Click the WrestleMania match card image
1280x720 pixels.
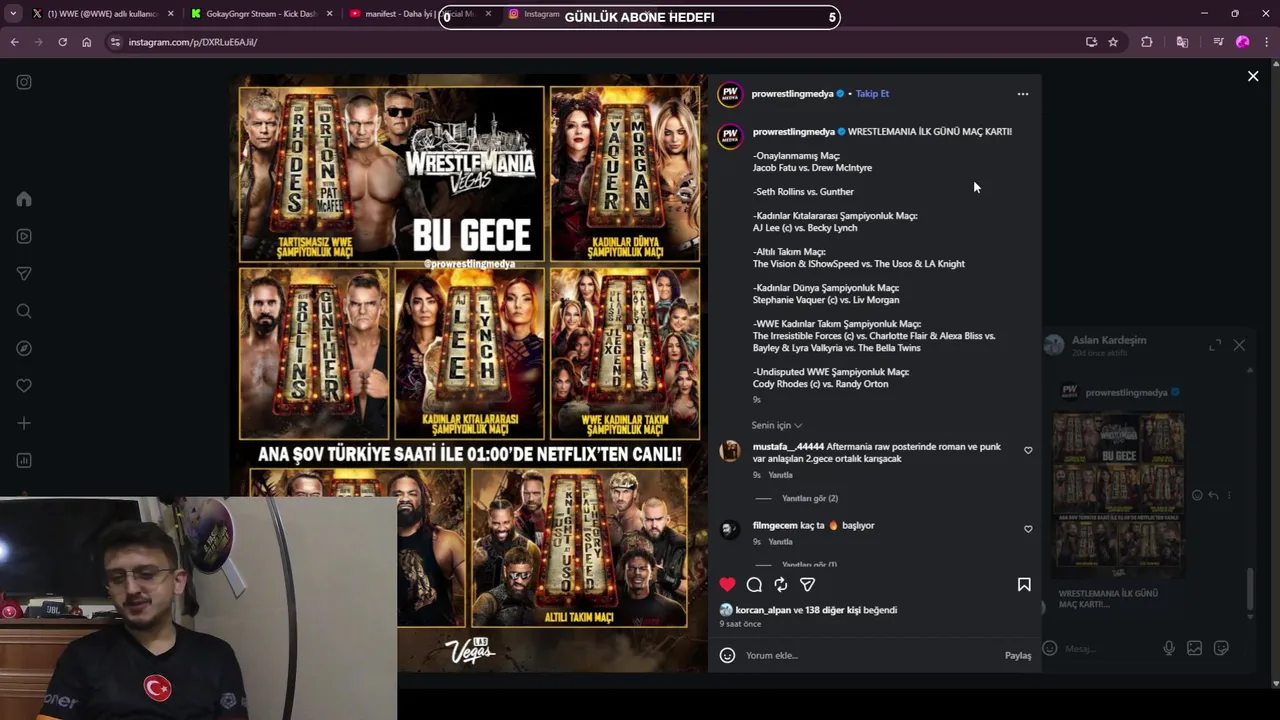(x=471, y=373)
